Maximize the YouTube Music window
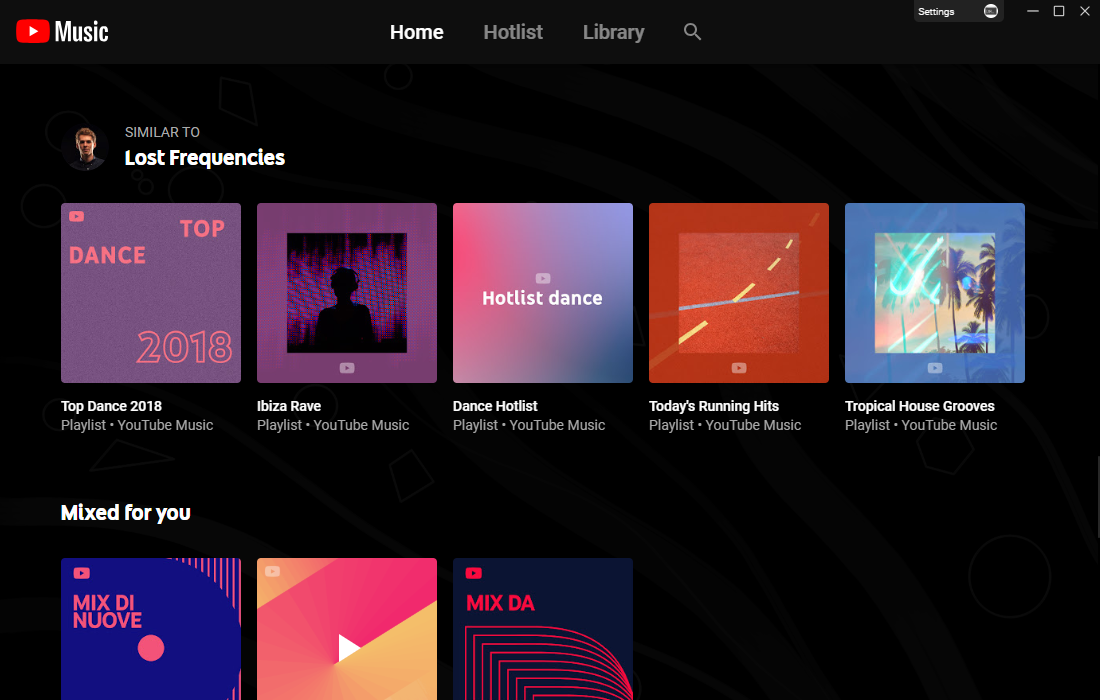The height and width of the screenshot is (700, 1100). click(x=1059, y=11)
